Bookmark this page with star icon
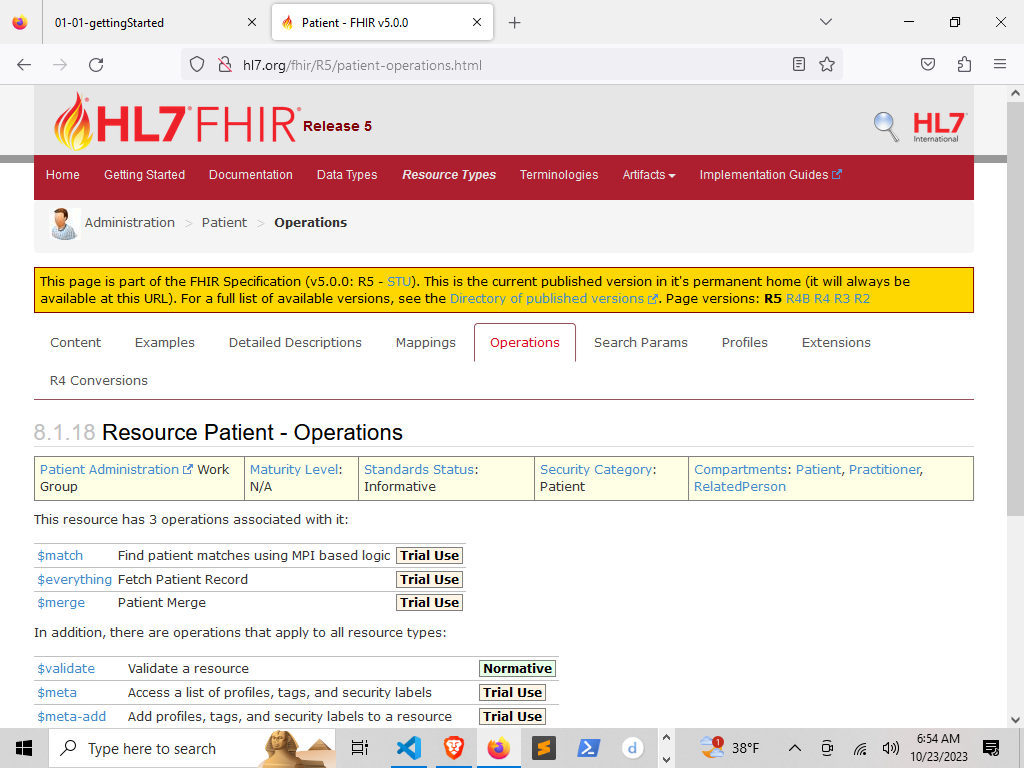Screen dimensions: 1024x768 [827, 65]
